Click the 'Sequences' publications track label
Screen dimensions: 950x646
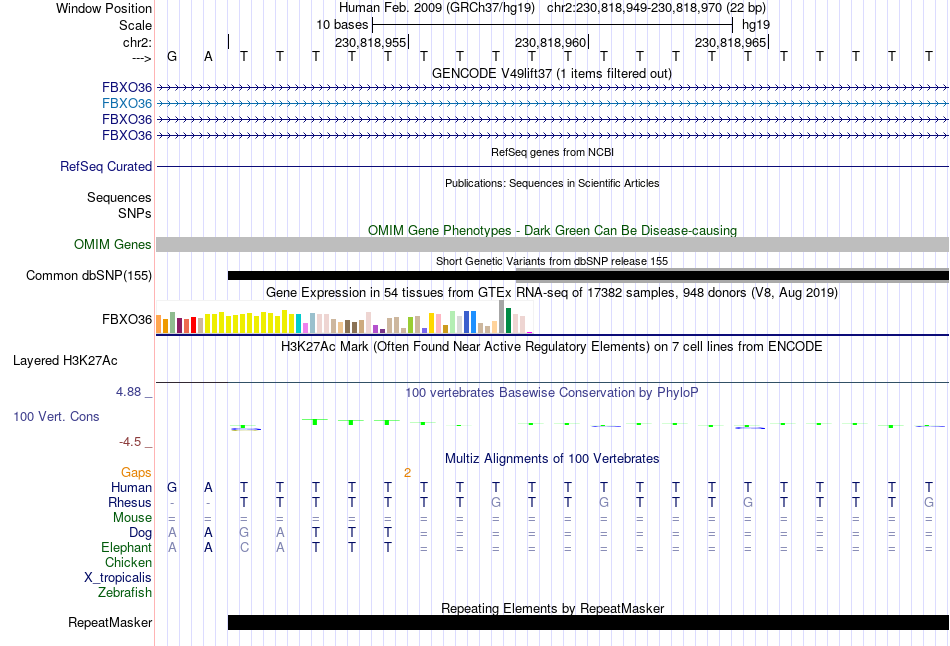coord(119,198)
